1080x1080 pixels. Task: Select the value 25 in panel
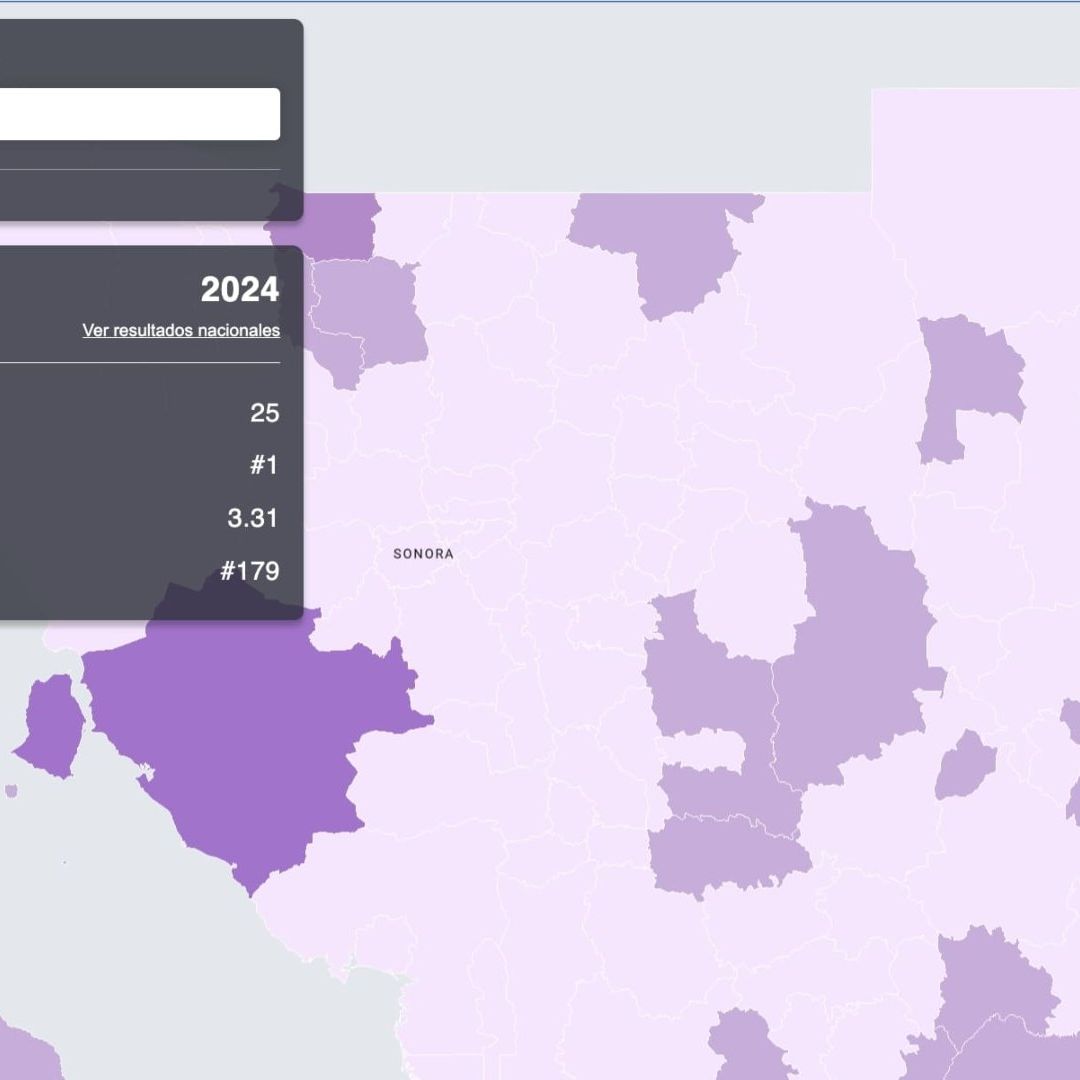[264, 413]
